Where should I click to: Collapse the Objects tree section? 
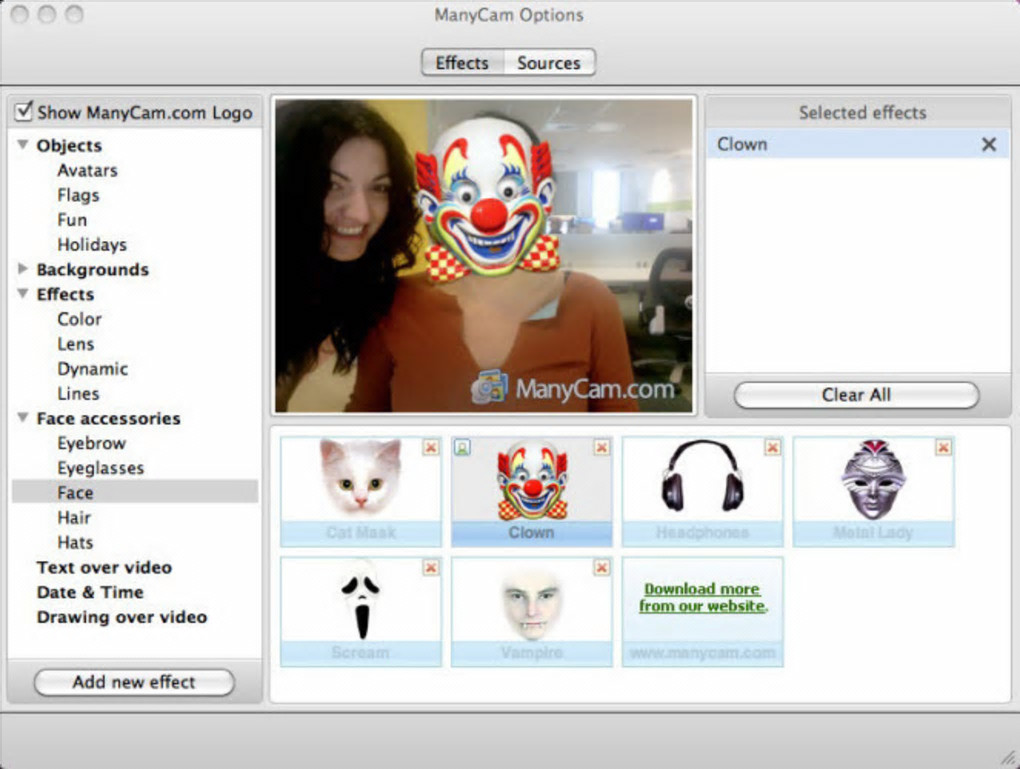point(23,144)
